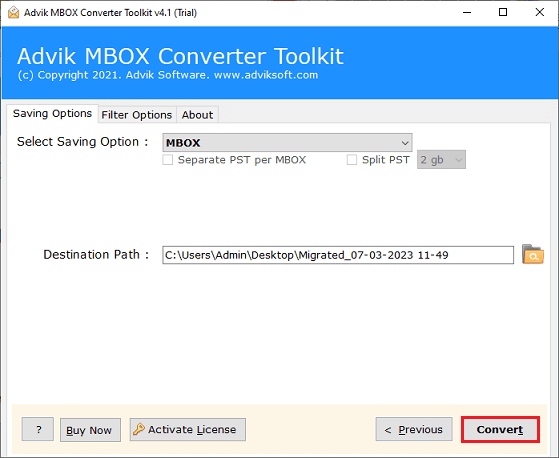Click the copyright text with www.adviksoft.com
The width and height of the screenshot is (559, 458).
pyautogui.click(x=168, y=75)
